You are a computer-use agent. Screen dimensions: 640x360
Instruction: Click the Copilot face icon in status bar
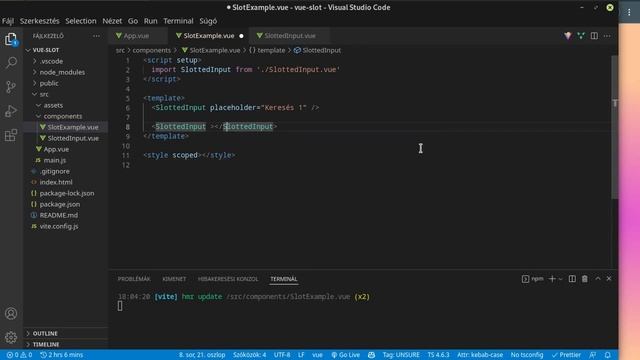[371, 355]
